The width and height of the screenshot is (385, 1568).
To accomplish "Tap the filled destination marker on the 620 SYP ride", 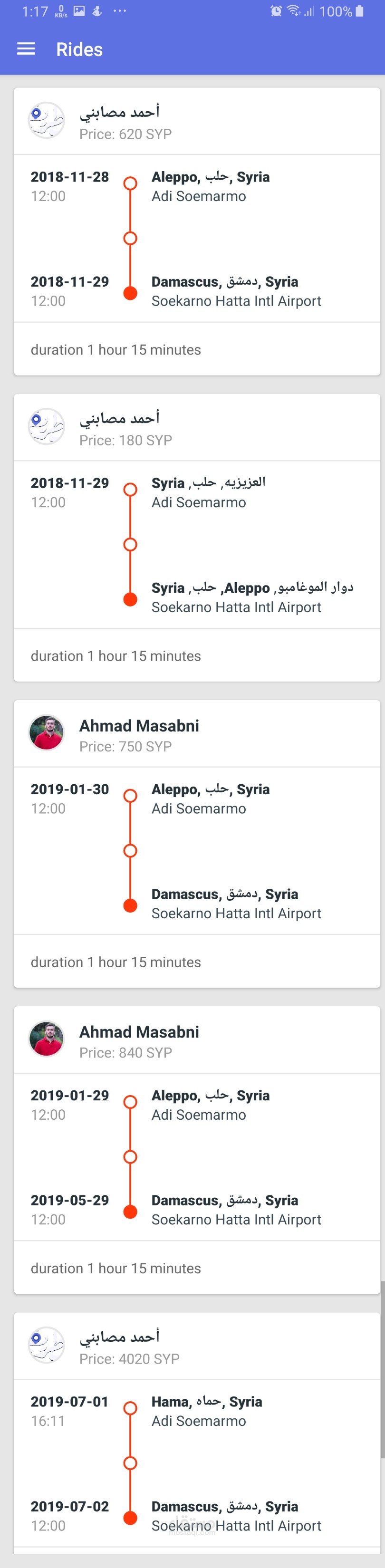I will click(x=130, y=293).
